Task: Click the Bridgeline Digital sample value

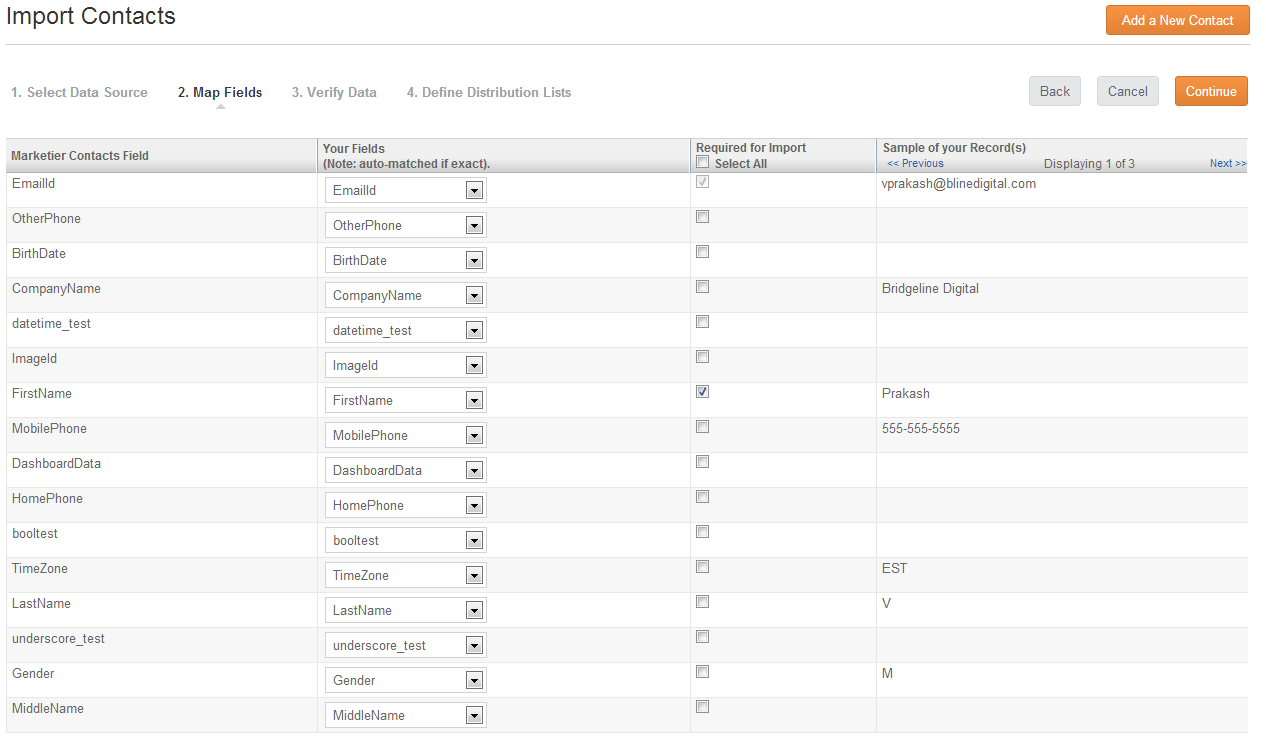Action: 930,289
